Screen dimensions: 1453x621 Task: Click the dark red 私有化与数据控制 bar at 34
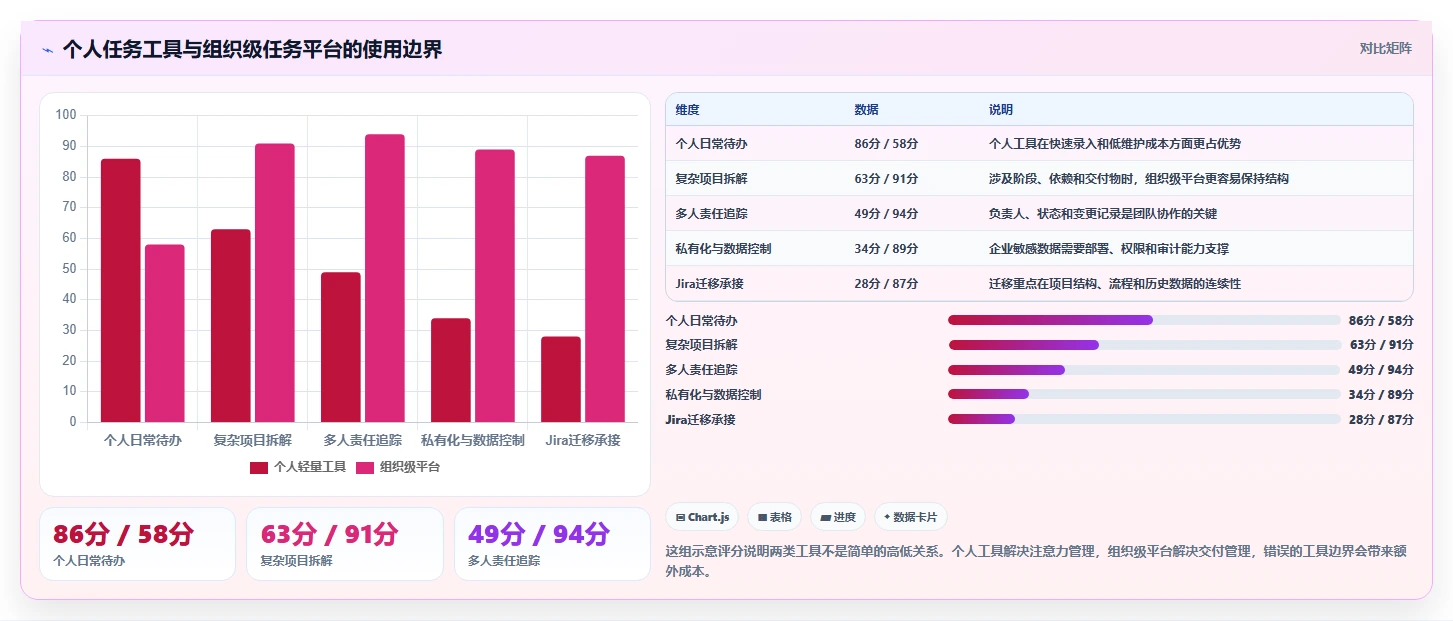[x=451, y=370]
